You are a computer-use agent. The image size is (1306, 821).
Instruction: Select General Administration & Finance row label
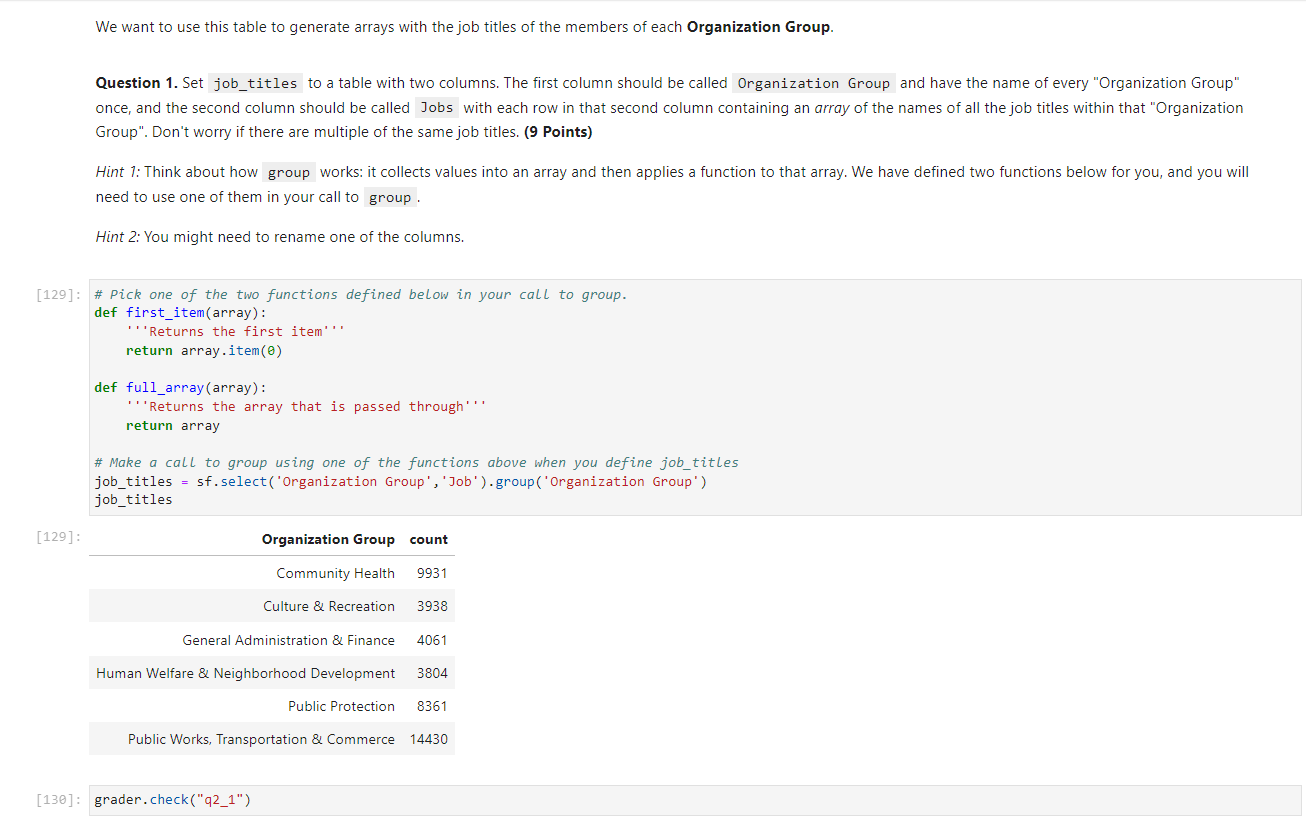click(289, 640)
